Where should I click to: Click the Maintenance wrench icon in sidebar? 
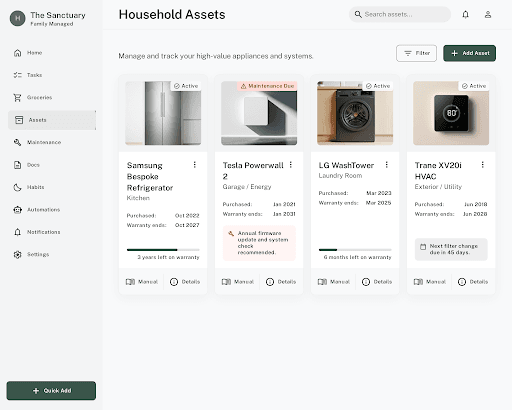[x=18, y=142]
